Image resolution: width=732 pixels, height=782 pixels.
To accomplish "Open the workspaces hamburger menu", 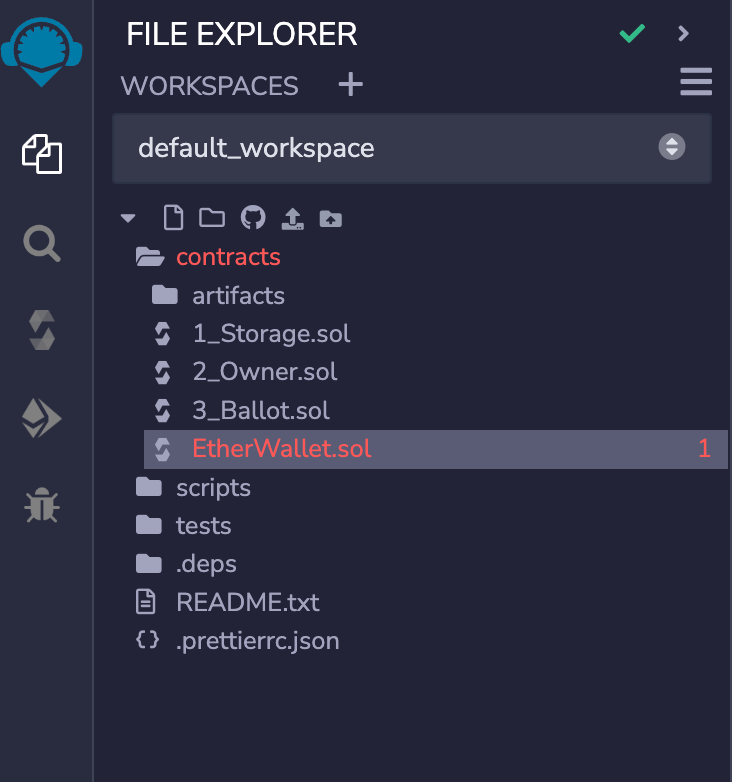I will pos(696,81).
